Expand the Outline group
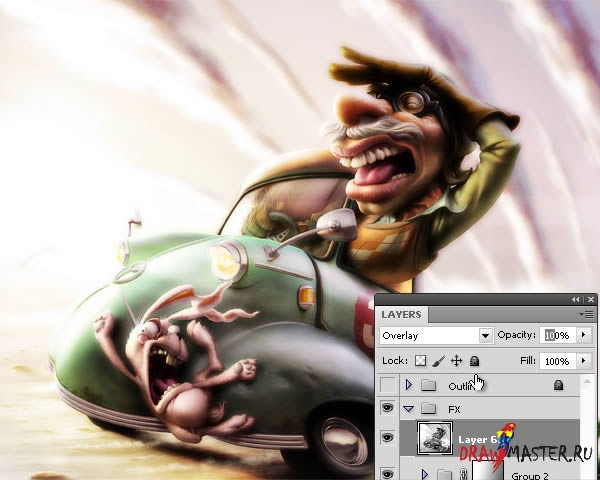The height and width of the screenshot is (480, 600). pyautogui.click(x=408, y=385)
